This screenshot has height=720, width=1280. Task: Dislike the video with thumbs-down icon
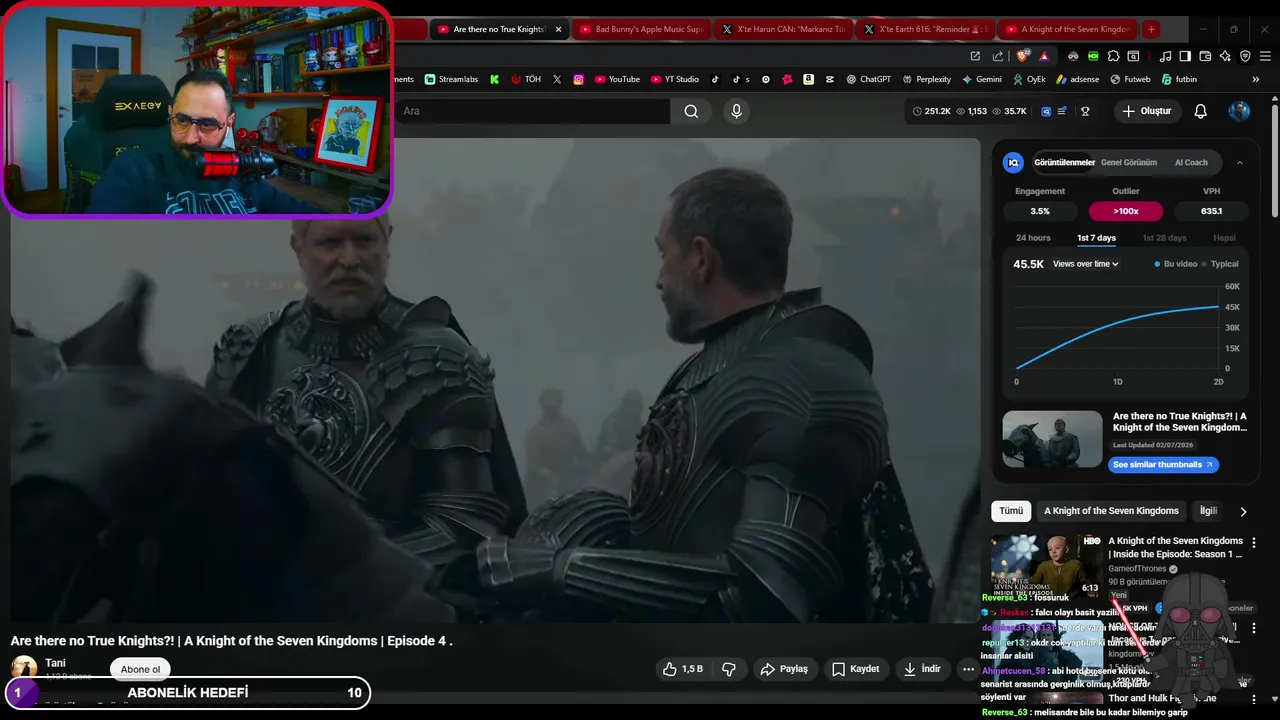(729, 669)
